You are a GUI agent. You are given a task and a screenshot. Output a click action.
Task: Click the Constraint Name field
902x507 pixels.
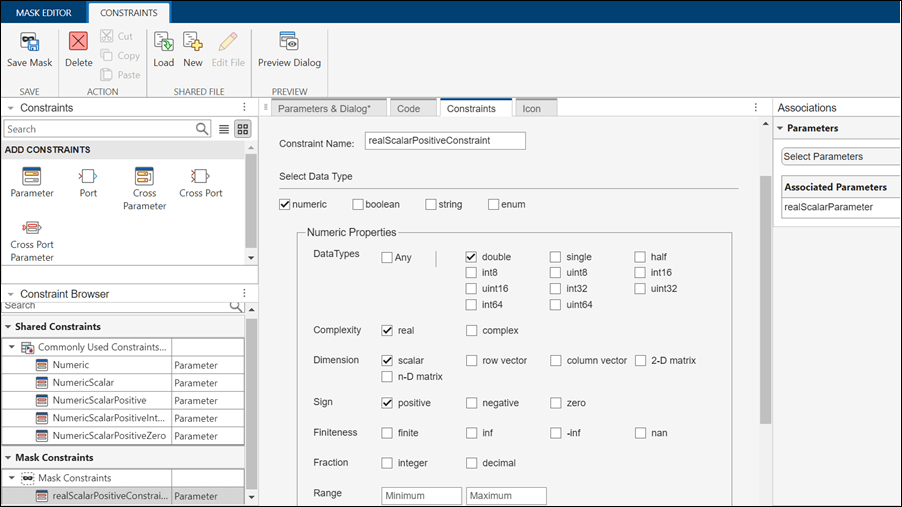(445, 140)
